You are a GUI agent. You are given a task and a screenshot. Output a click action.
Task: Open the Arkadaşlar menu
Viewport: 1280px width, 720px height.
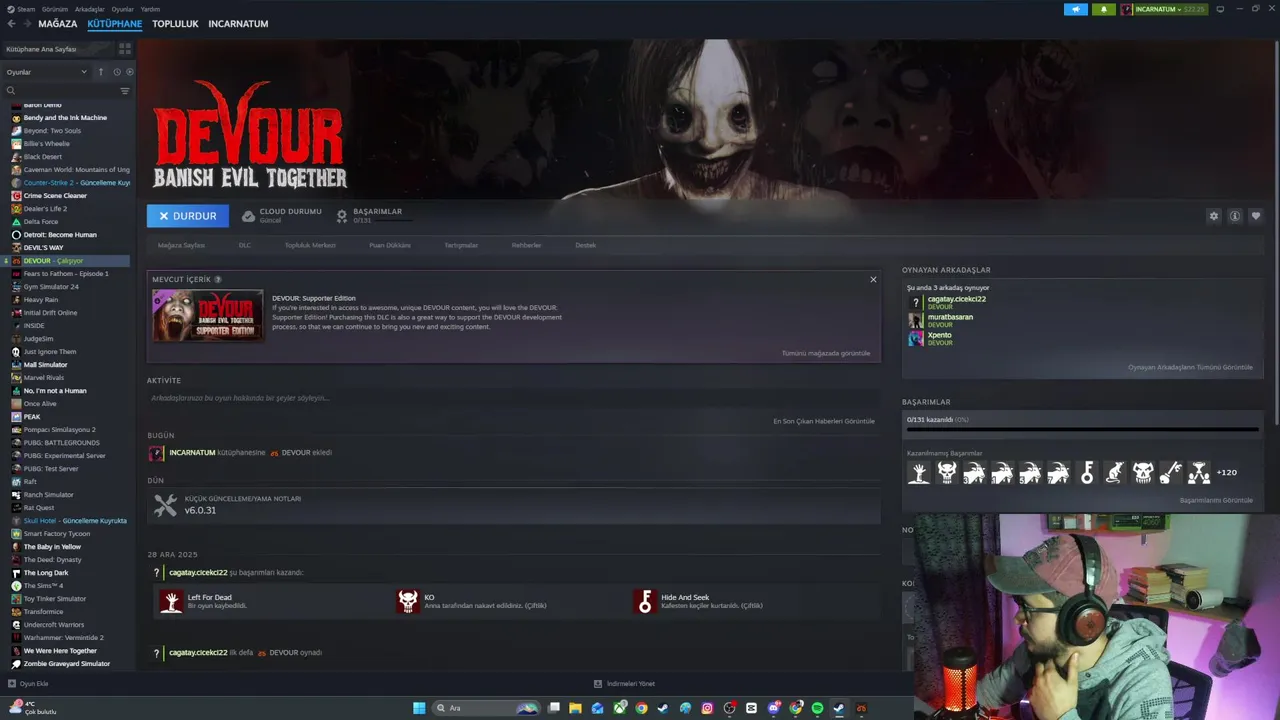point(90,9)
